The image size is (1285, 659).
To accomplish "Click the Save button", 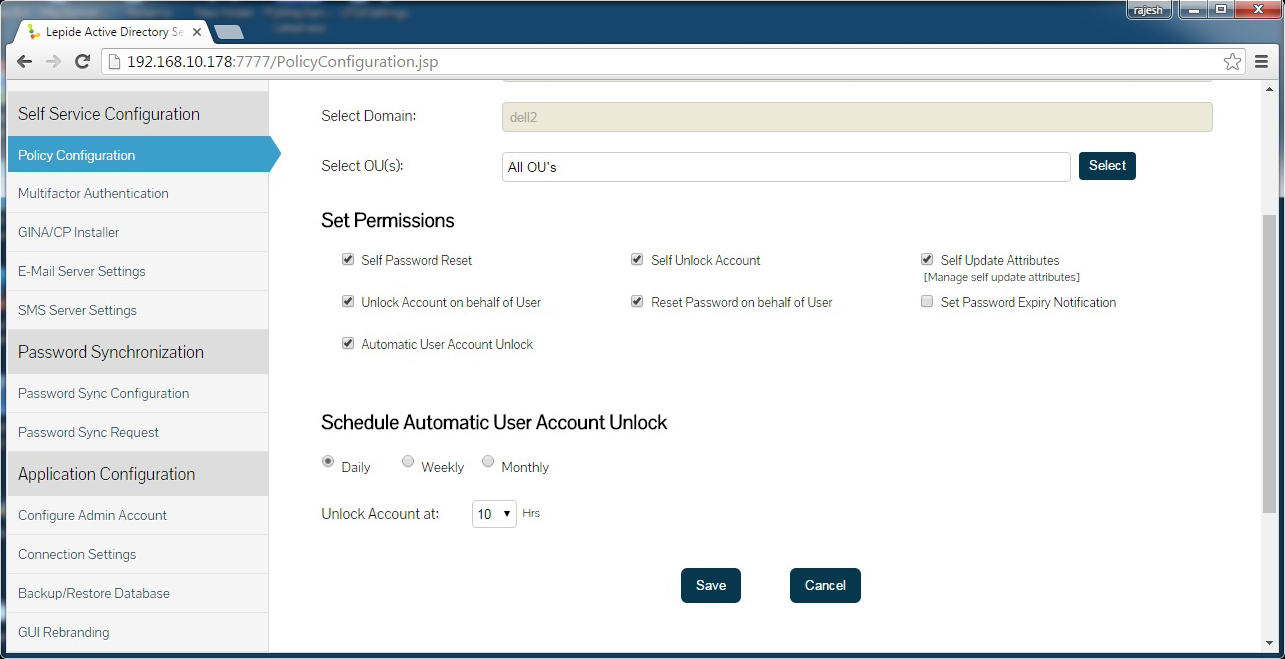I will [x=710, y=585].
